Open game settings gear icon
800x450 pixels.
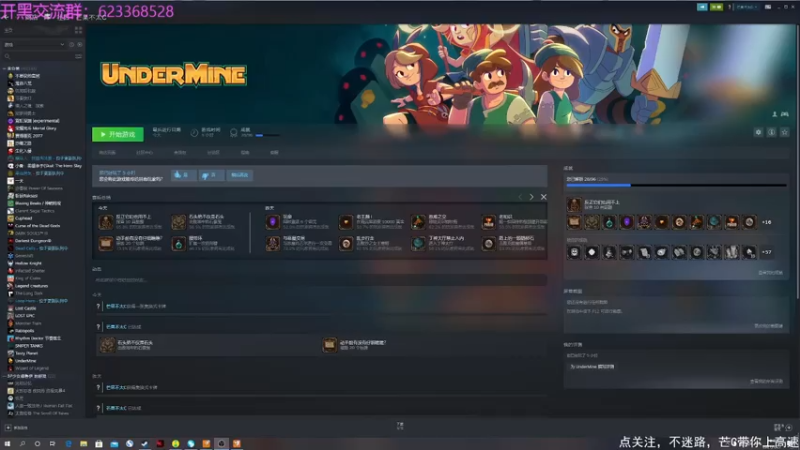[758, 132]
